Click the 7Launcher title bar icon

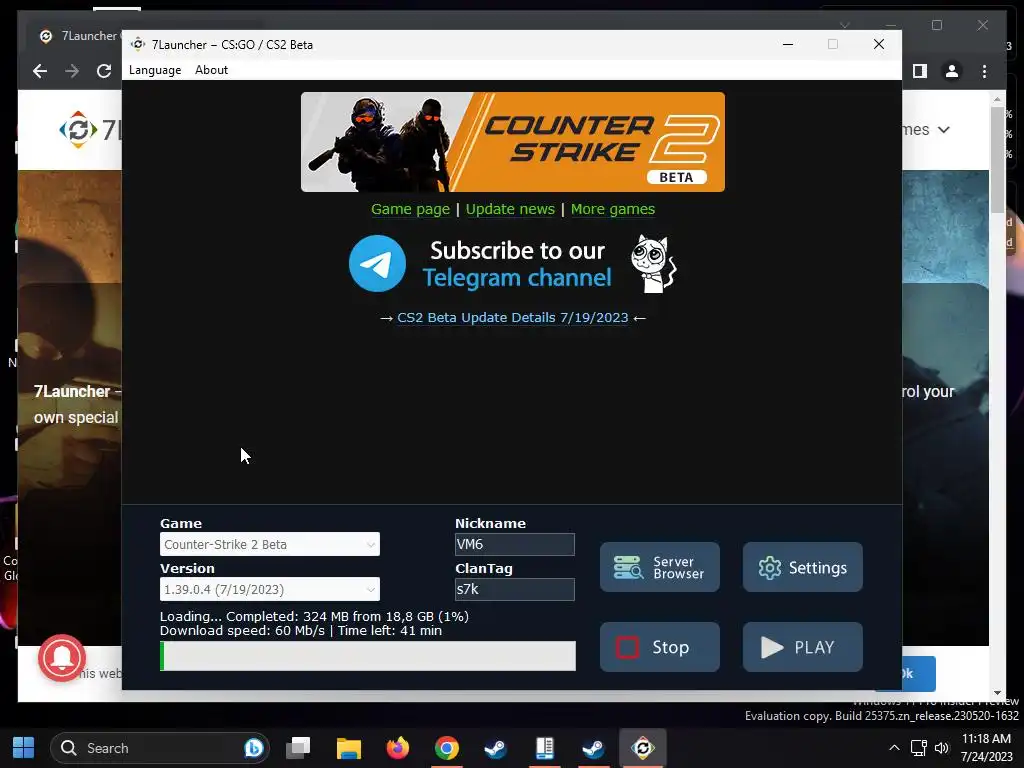[x=138, y=44]
